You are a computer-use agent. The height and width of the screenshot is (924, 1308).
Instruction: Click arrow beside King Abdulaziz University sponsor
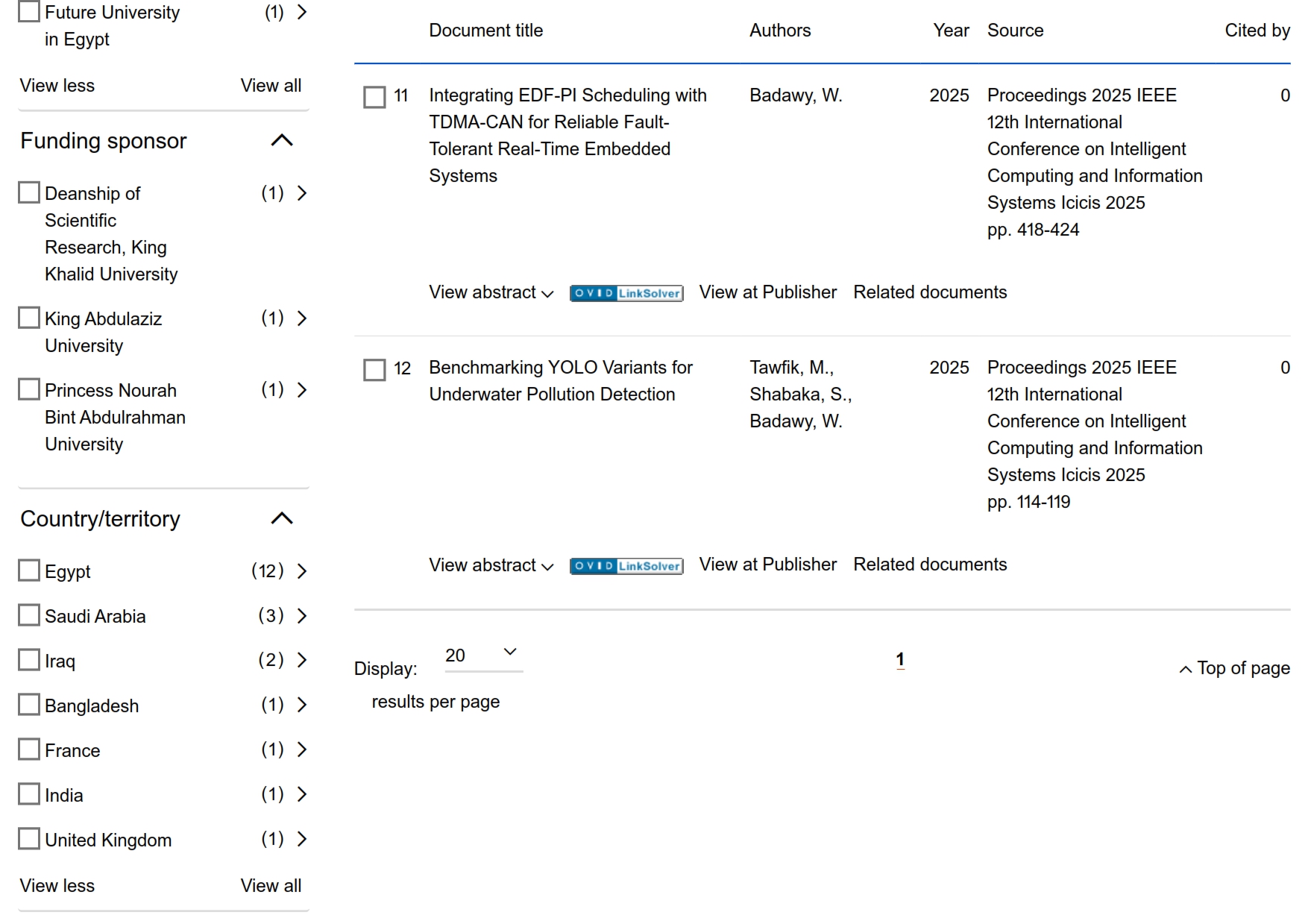point(302,318)
